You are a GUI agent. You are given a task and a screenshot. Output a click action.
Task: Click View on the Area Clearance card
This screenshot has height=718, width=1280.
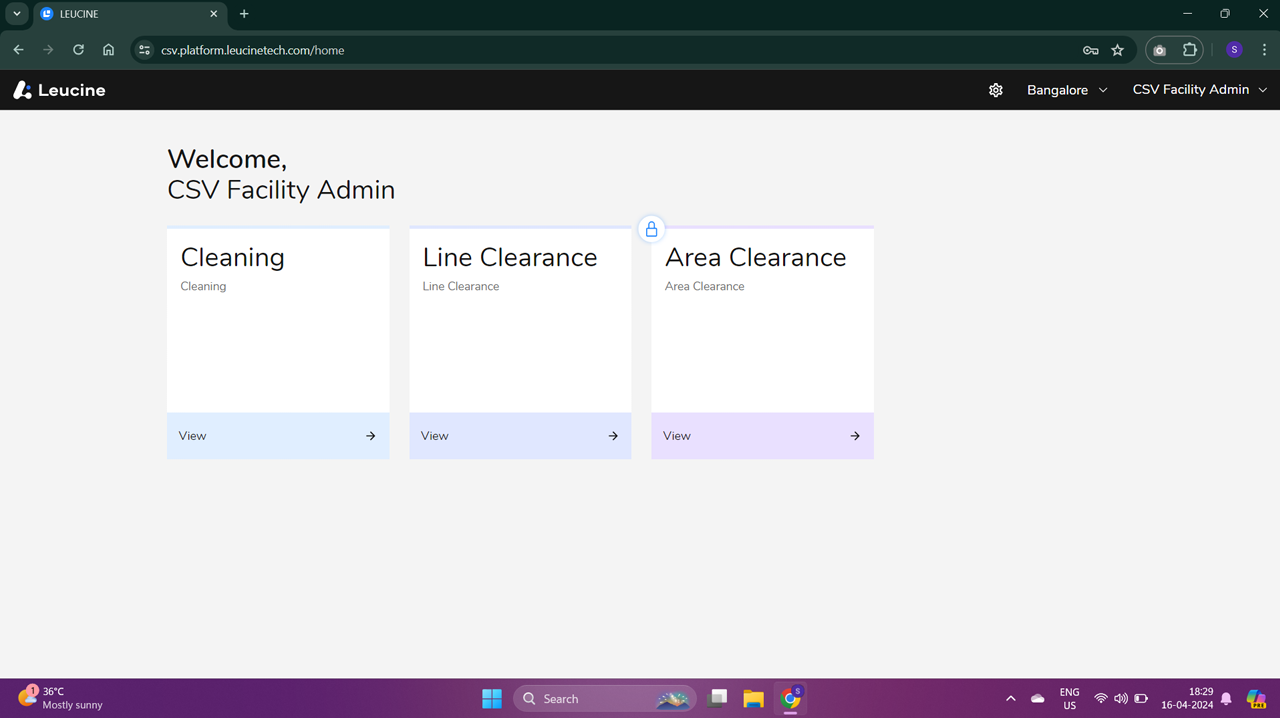pos(762,436)
